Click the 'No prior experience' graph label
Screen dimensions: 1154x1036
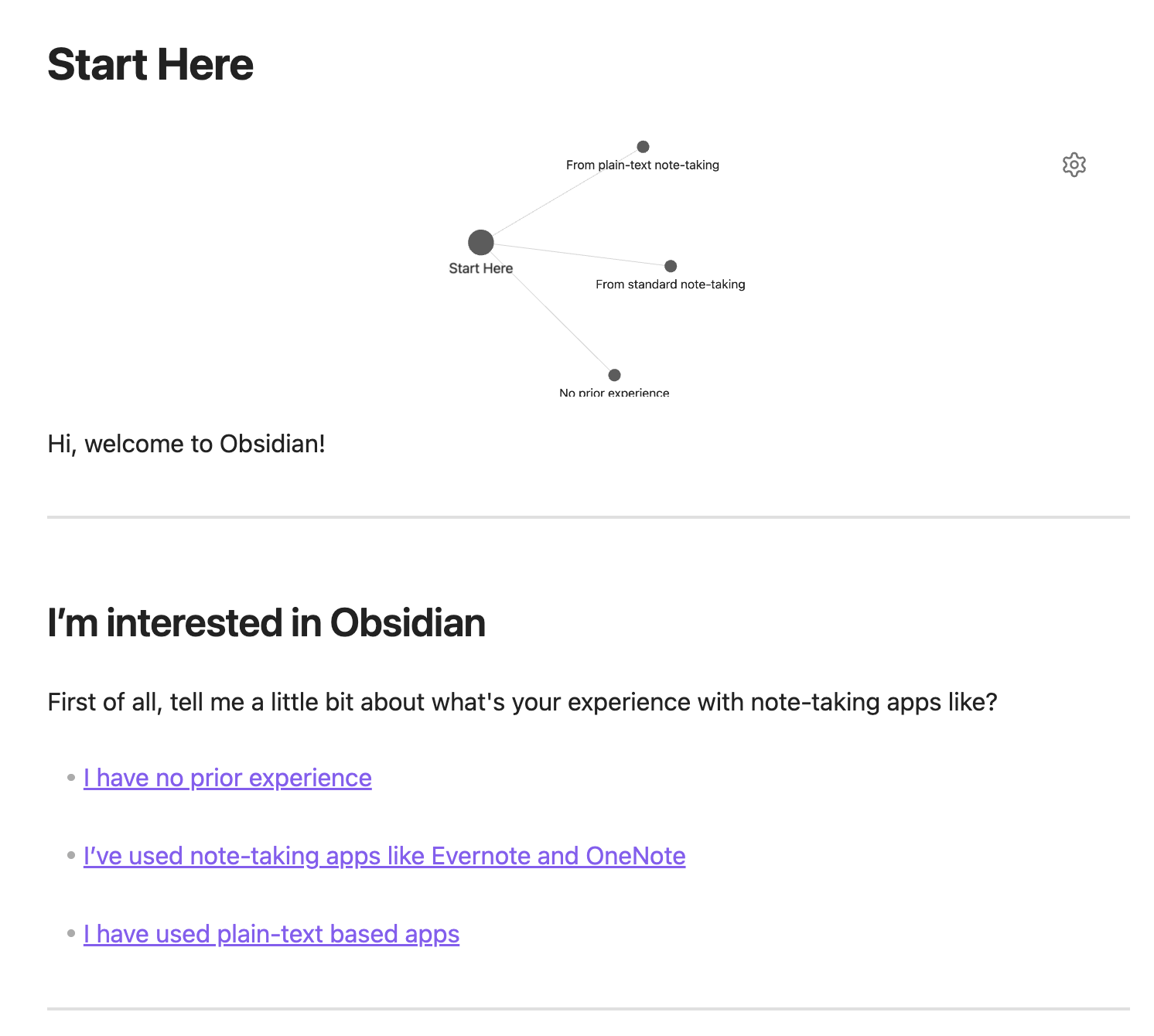tap(614, 392)
